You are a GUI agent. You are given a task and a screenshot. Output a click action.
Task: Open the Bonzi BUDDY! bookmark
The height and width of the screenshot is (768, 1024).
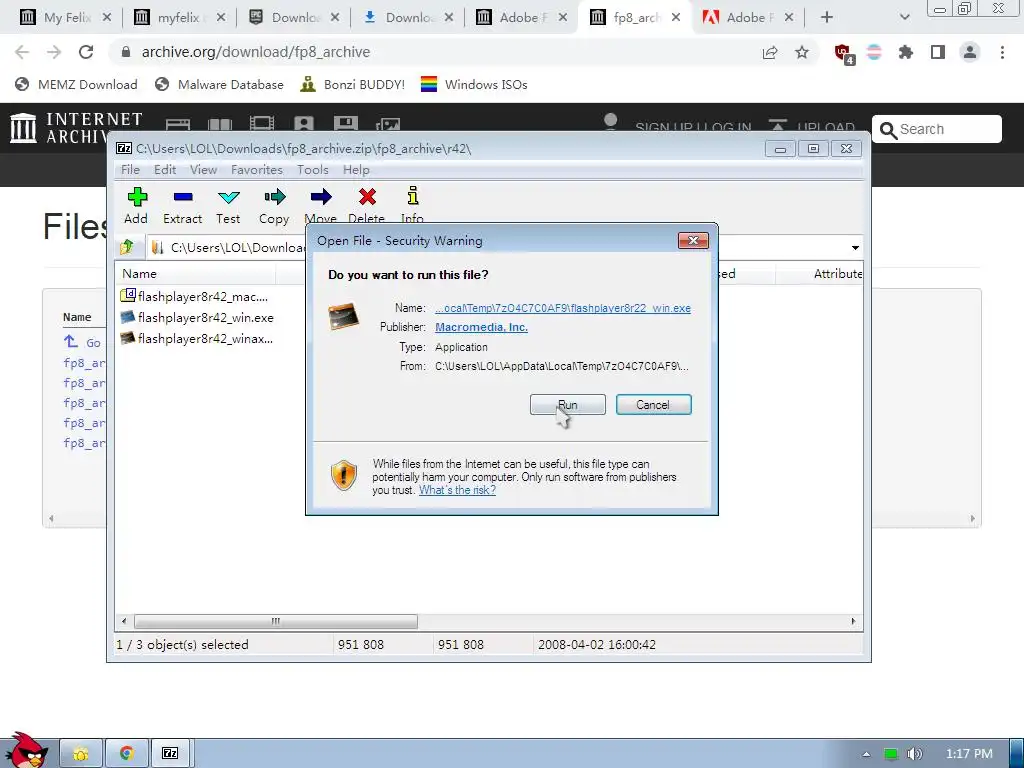[353, 84]
